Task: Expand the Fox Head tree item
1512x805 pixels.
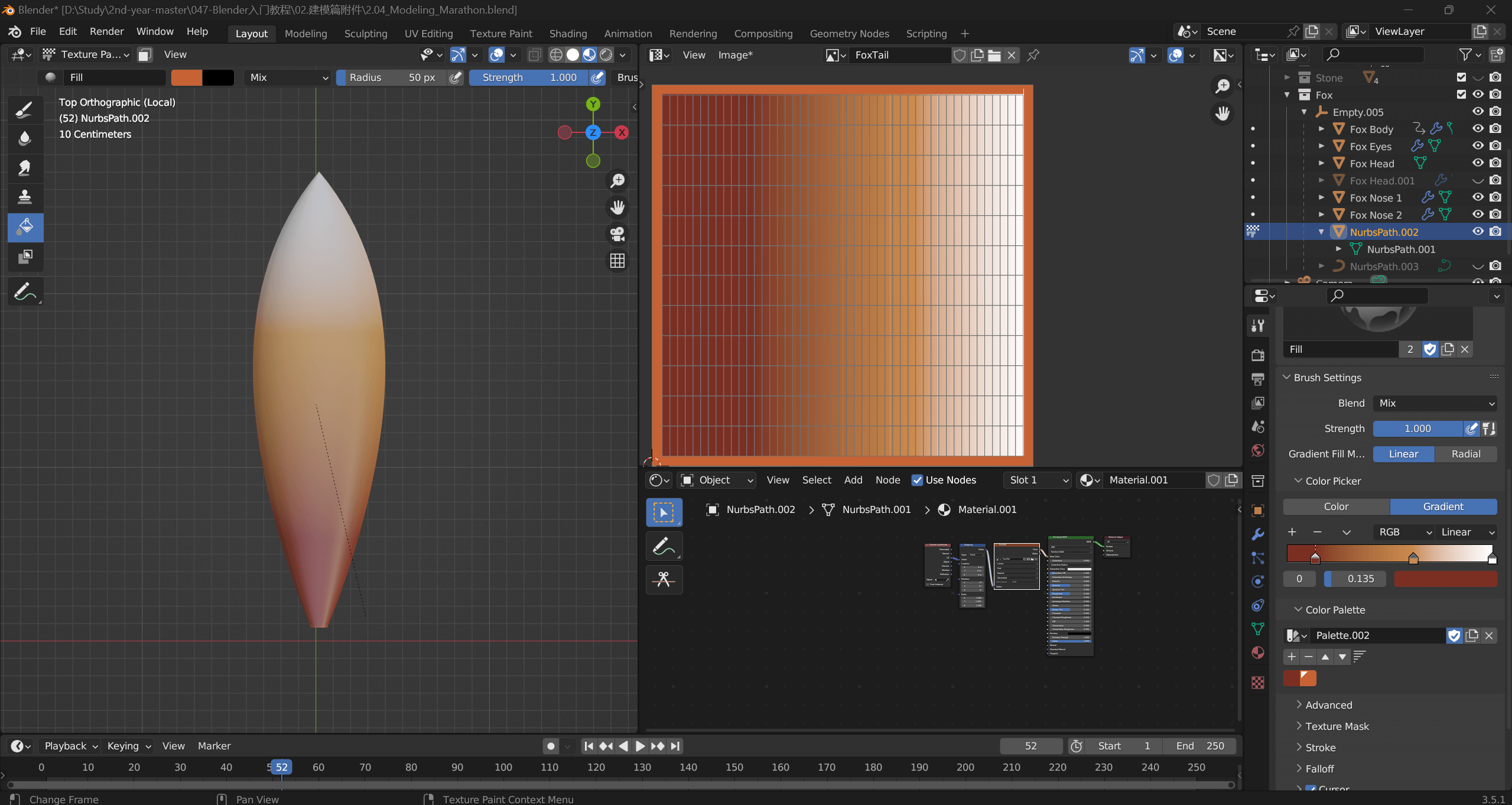Action: [1321, 163]
